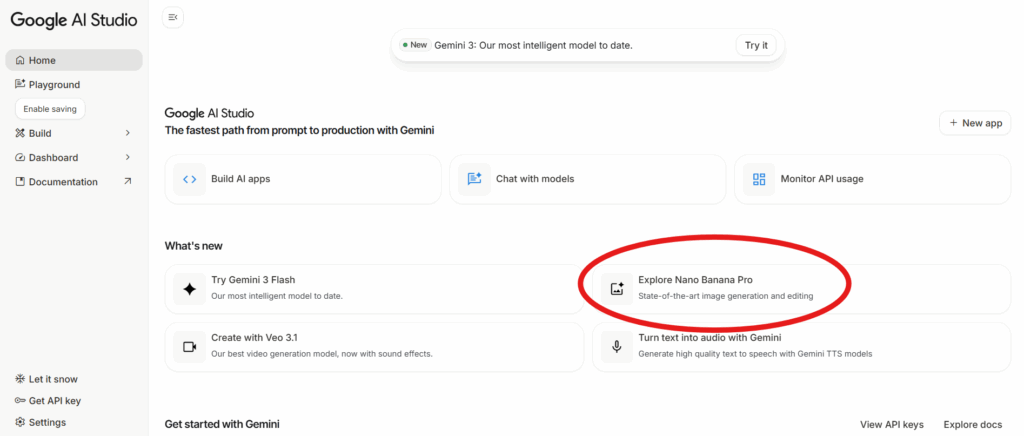The width and height of the screenshot is (1024, 436).
Task: Toggle the Let it snow effect
Action: coord(53,379)
